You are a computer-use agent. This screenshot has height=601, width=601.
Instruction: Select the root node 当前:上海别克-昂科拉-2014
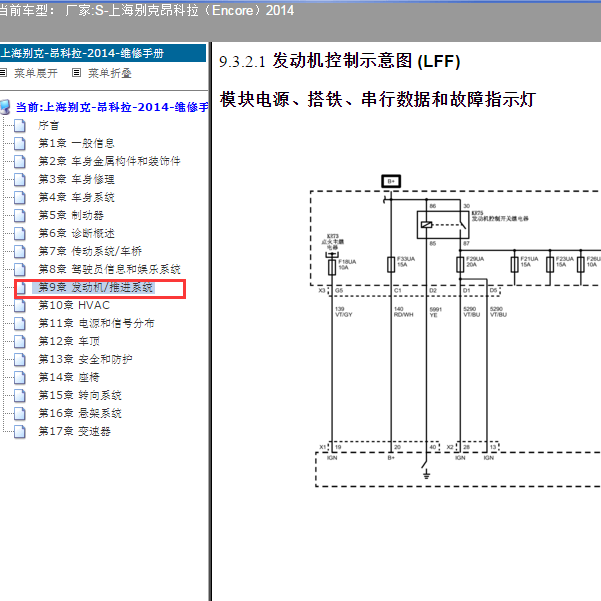click(x=112, y=107)
